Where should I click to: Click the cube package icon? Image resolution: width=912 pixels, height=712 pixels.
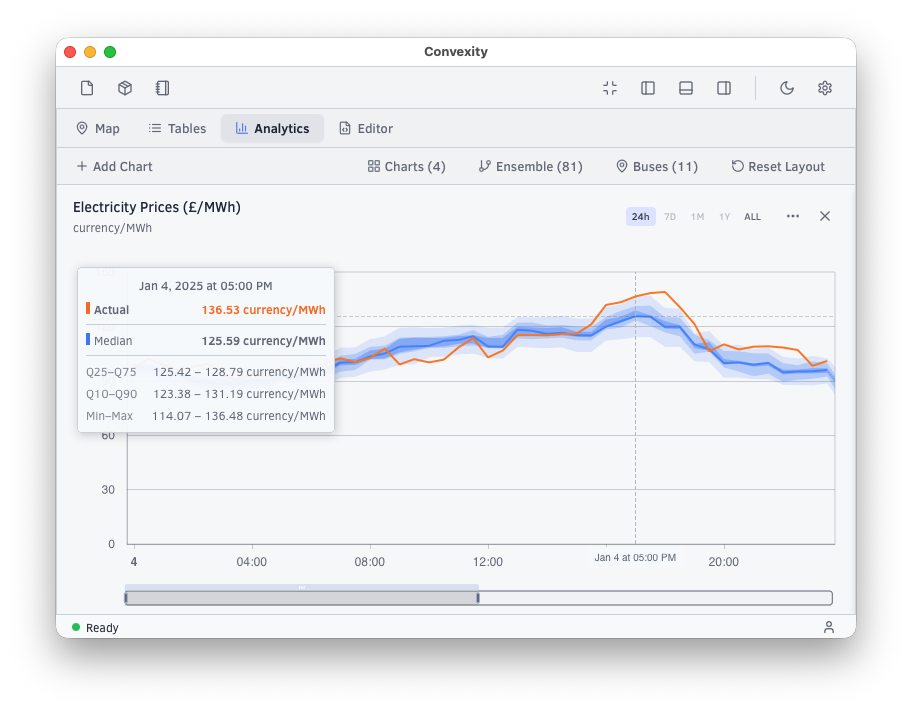(x=125, y=88)
